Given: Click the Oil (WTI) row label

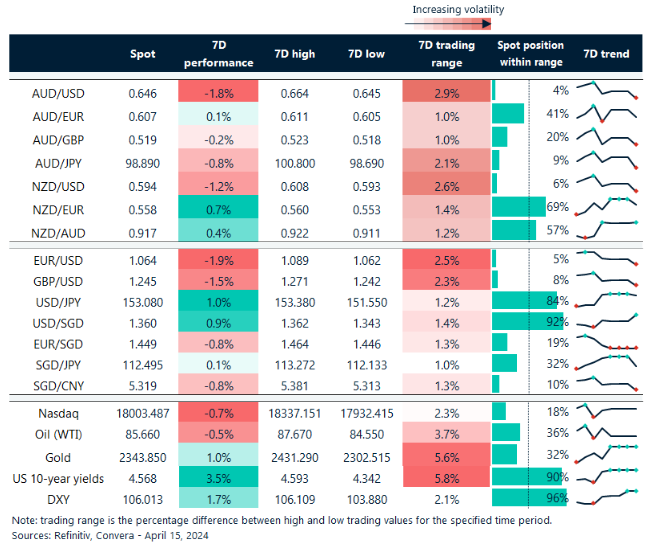Looking at the screenshot, I should click(x=57, y=432).
